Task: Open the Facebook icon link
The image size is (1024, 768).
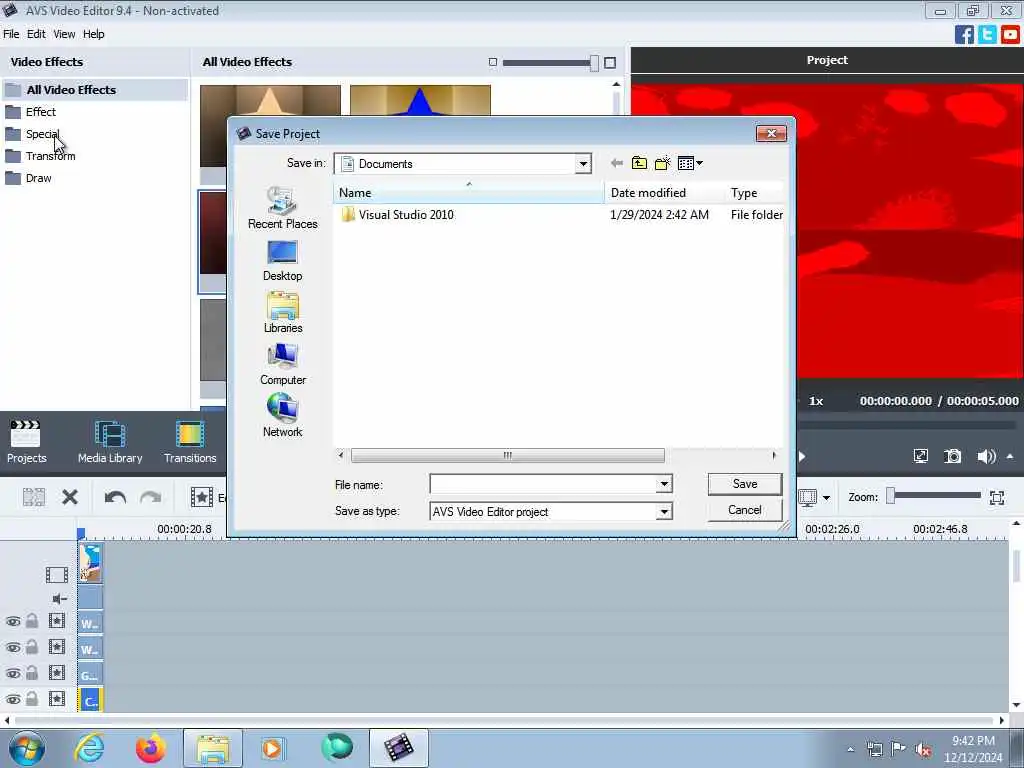Action: [964, 35]
